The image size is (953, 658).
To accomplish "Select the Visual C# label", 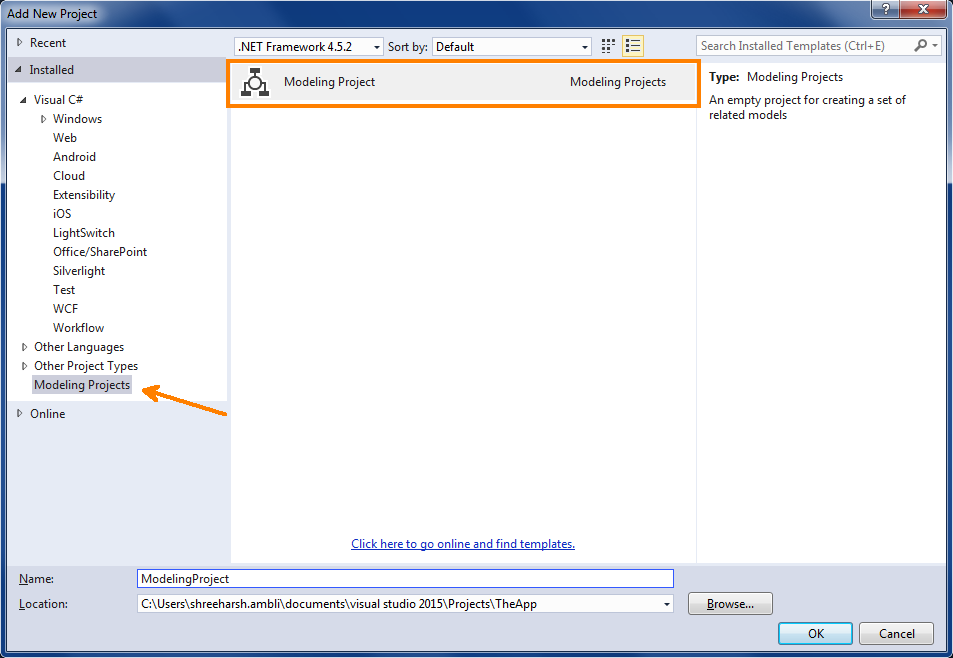I will point(58,100).
